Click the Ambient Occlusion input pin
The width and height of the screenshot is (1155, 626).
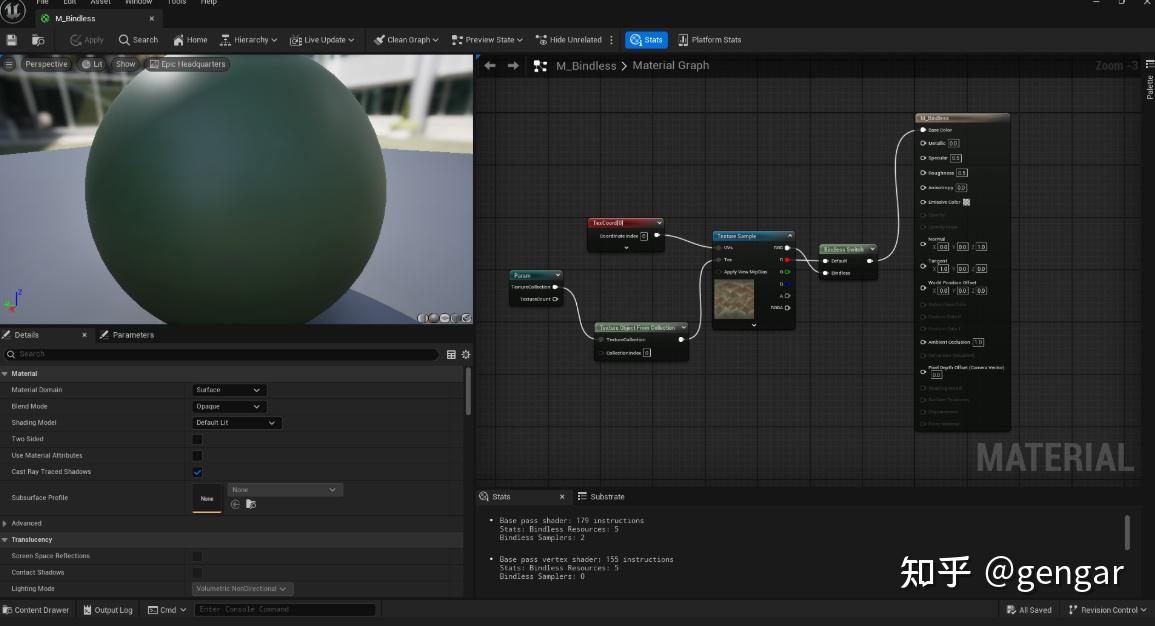[923, 342]
